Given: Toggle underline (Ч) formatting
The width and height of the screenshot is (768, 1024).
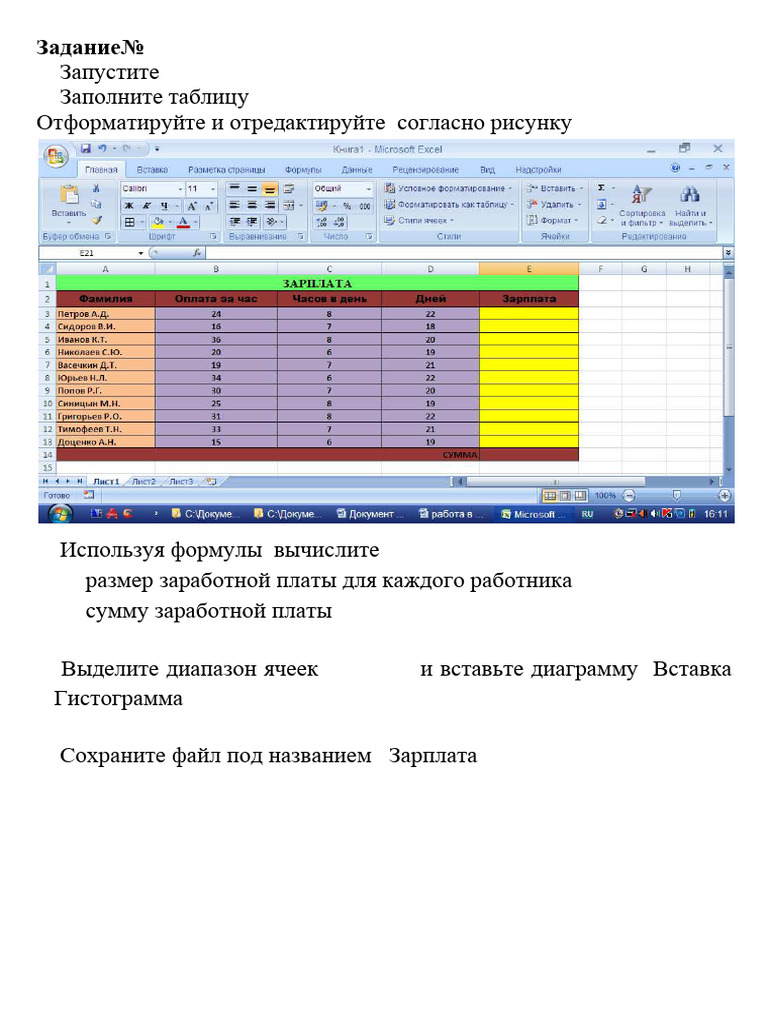Looking at the screenshot, I should 164,206.
